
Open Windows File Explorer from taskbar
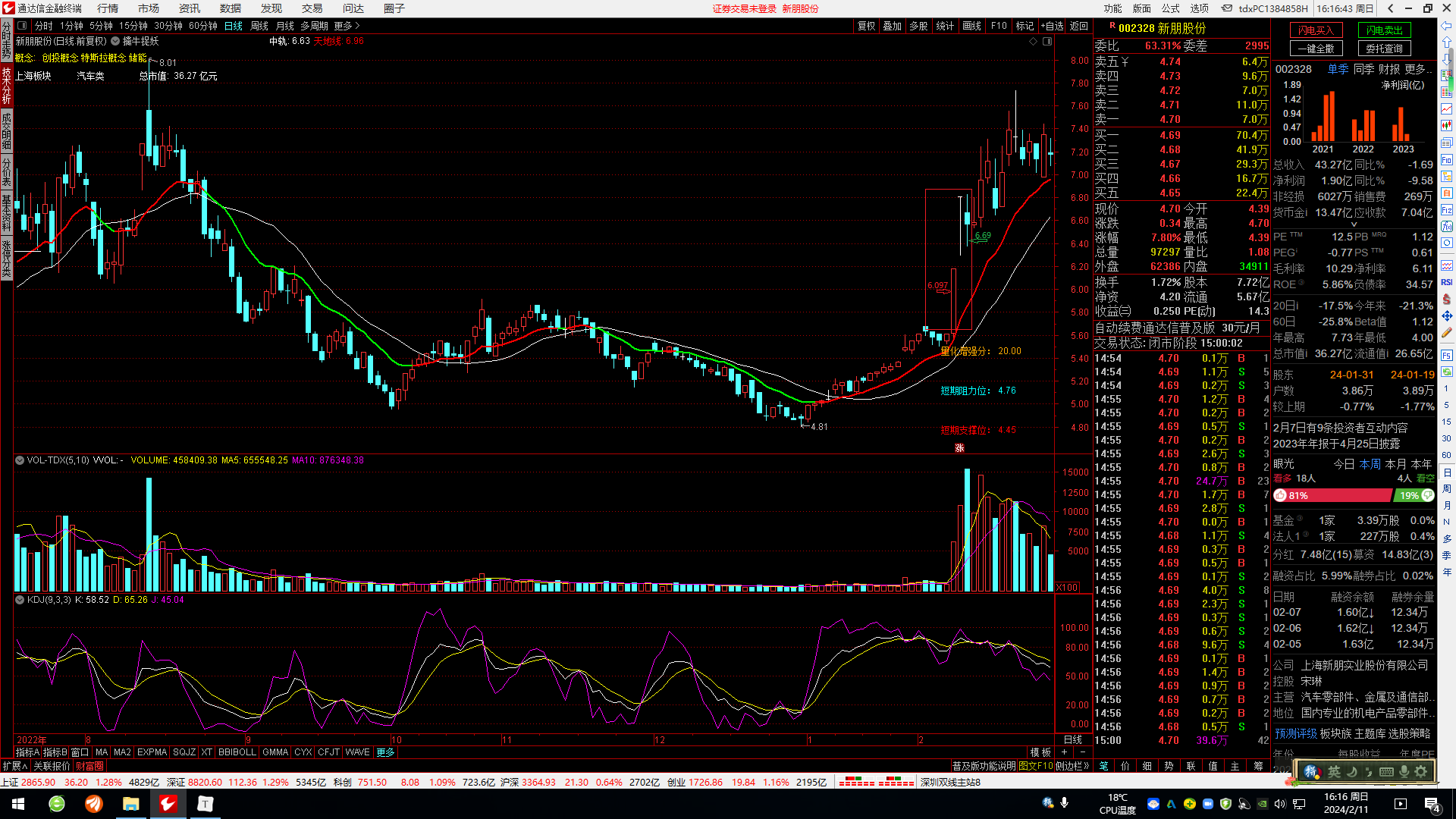(130, 804)
